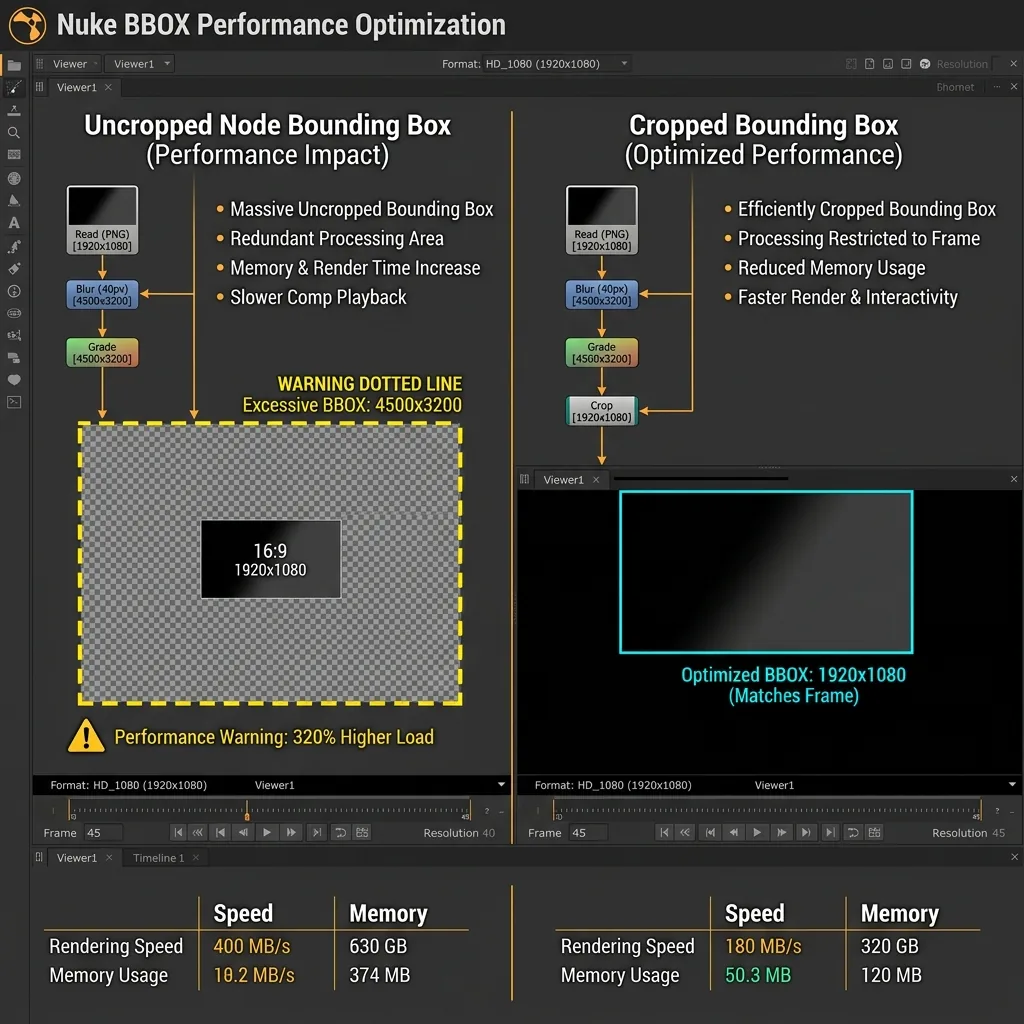
Task: Select the left Blur (40pv) node
Action: click(102, 295)
